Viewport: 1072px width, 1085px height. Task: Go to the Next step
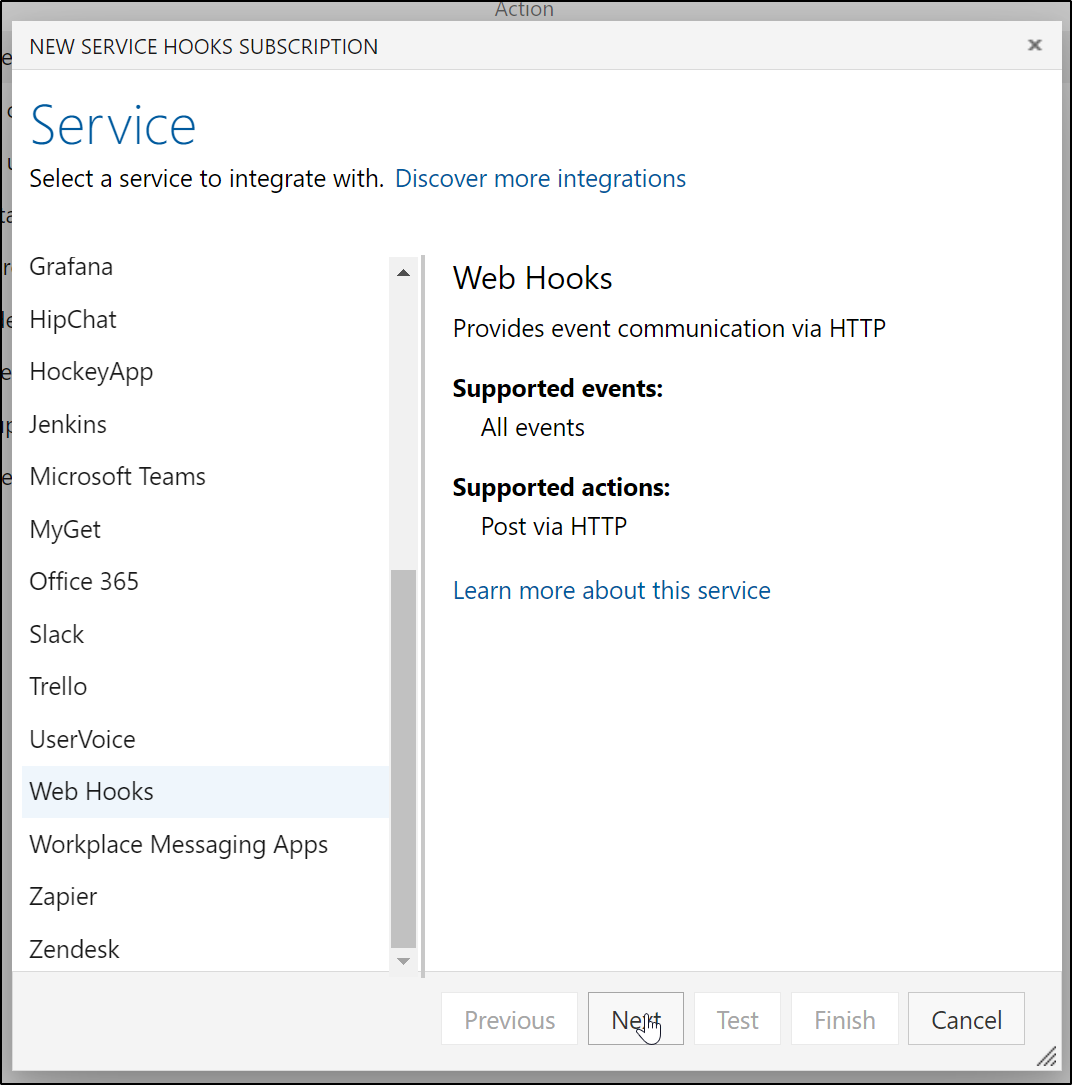pyautogui.click(x=635, y=1019)
